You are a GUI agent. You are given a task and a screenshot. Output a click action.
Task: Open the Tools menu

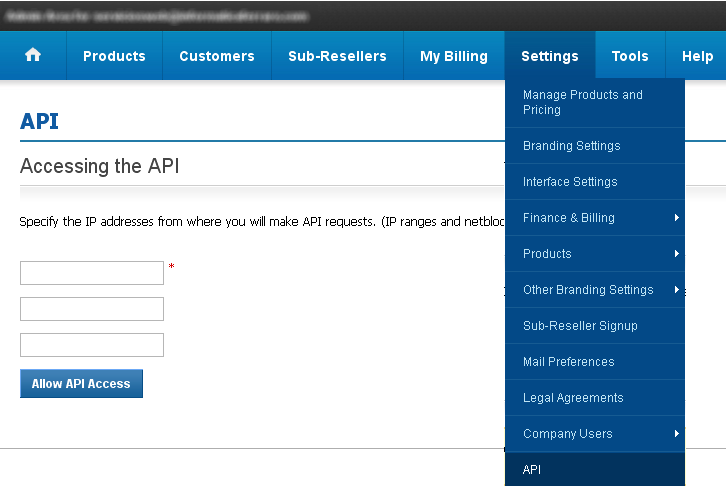630,56
